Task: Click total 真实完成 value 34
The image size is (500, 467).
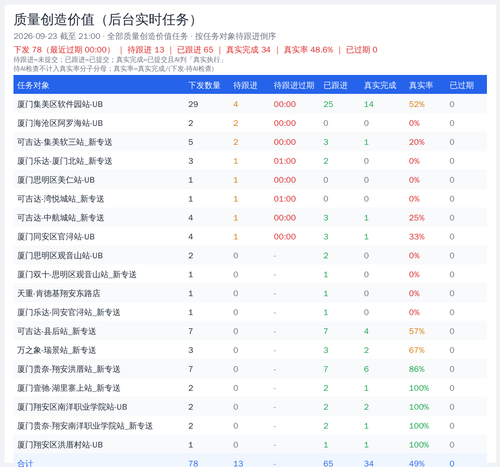Action: 369,463
